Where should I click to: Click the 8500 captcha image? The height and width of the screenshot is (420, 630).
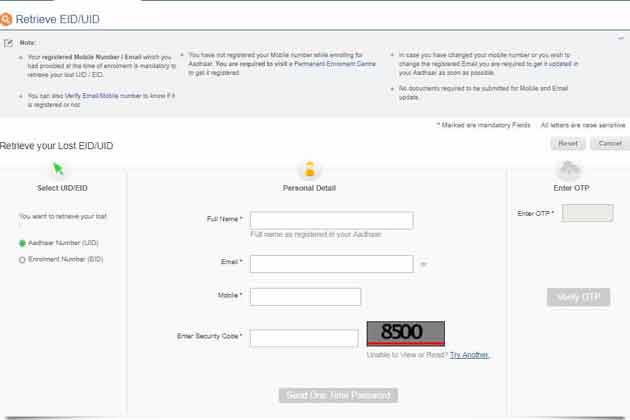pos(405,333)
